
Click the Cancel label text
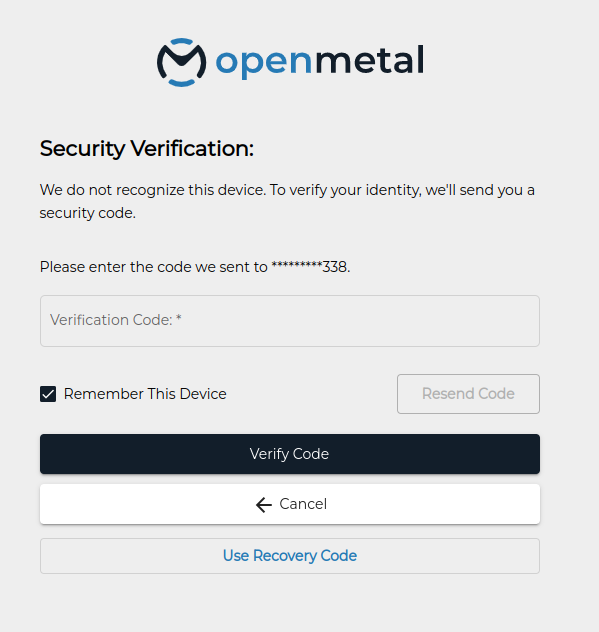(303, 504)
